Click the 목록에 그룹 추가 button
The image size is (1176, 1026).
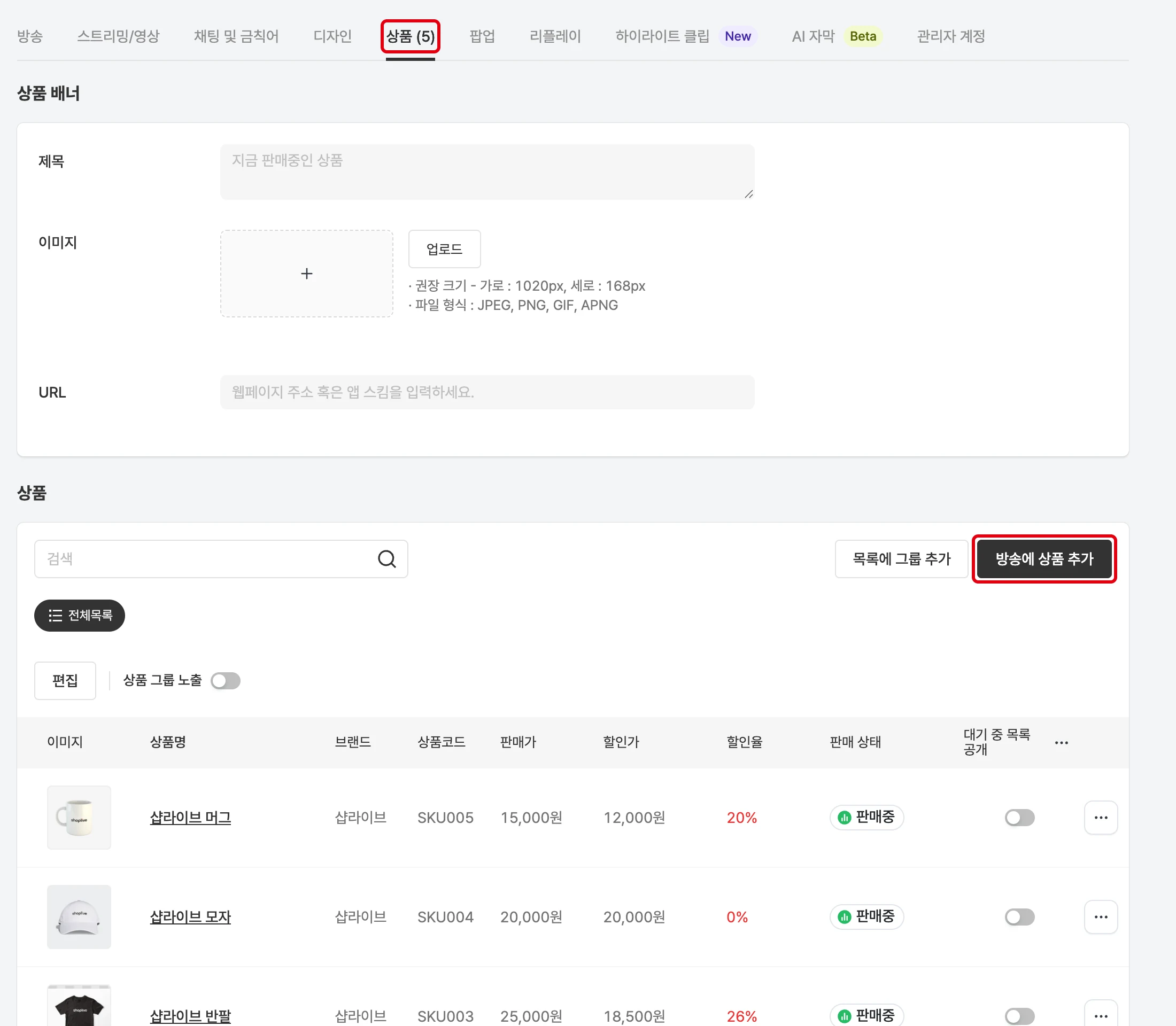901,559
